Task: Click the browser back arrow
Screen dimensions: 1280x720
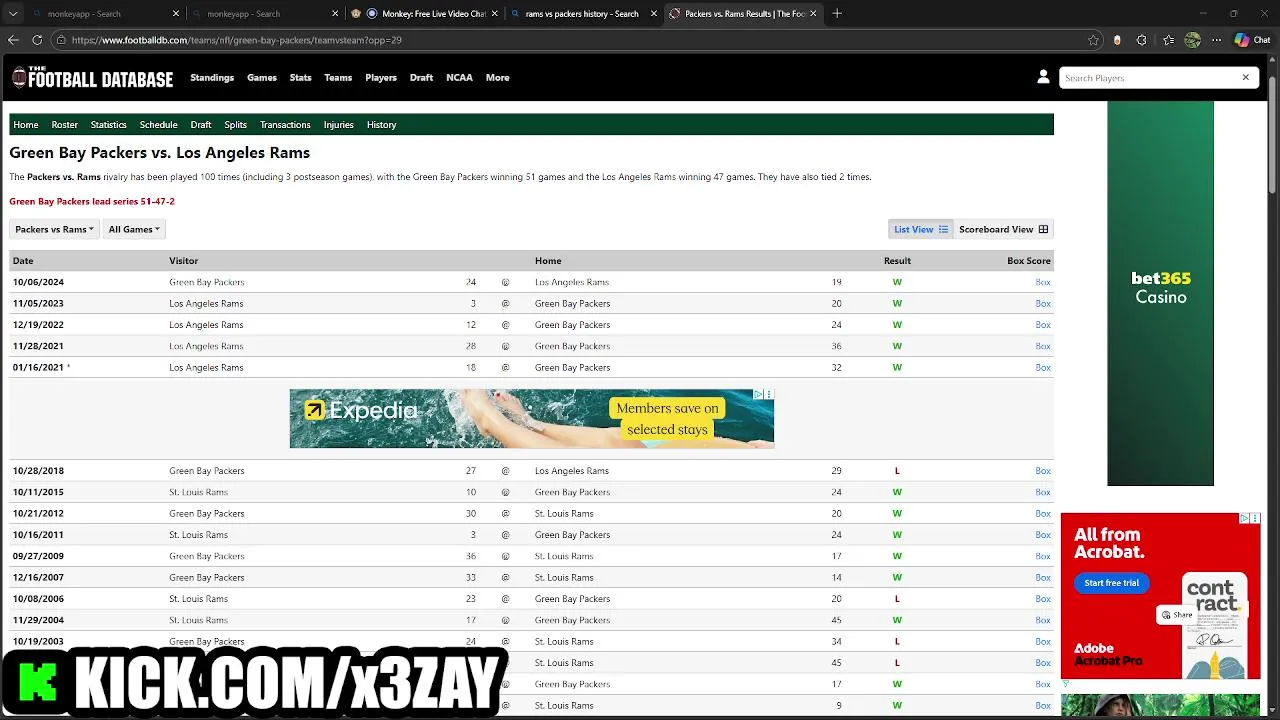Action: pos(13,40)
